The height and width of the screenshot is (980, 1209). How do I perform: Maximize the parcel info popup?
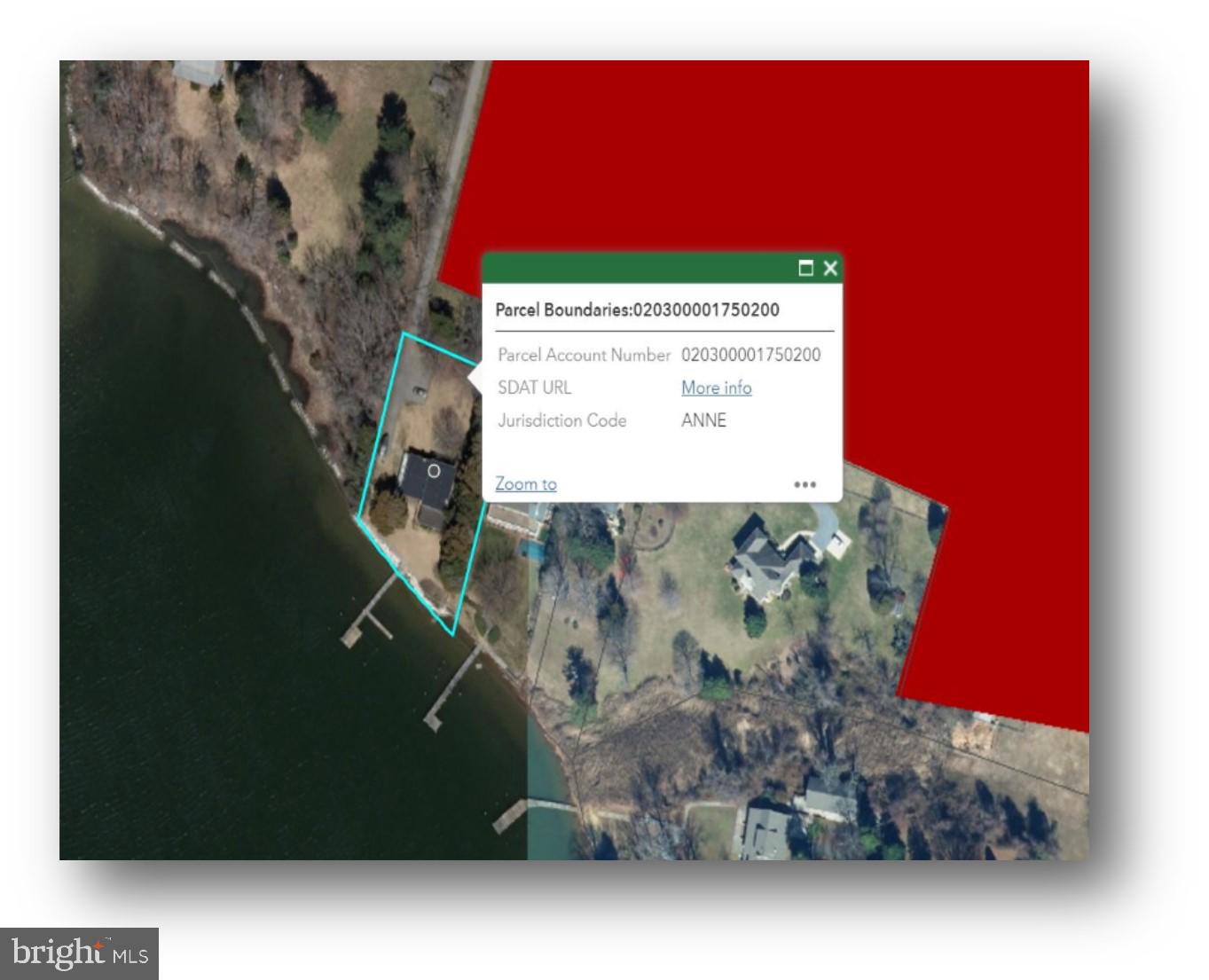pyautogui.click(x=805, y=268)
